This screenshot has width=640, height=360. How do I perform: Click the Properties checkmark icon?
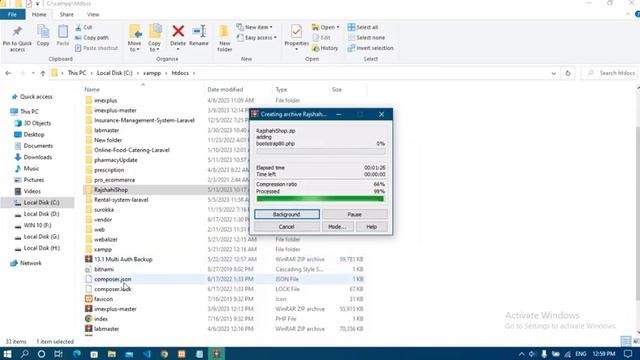(296, 31)
